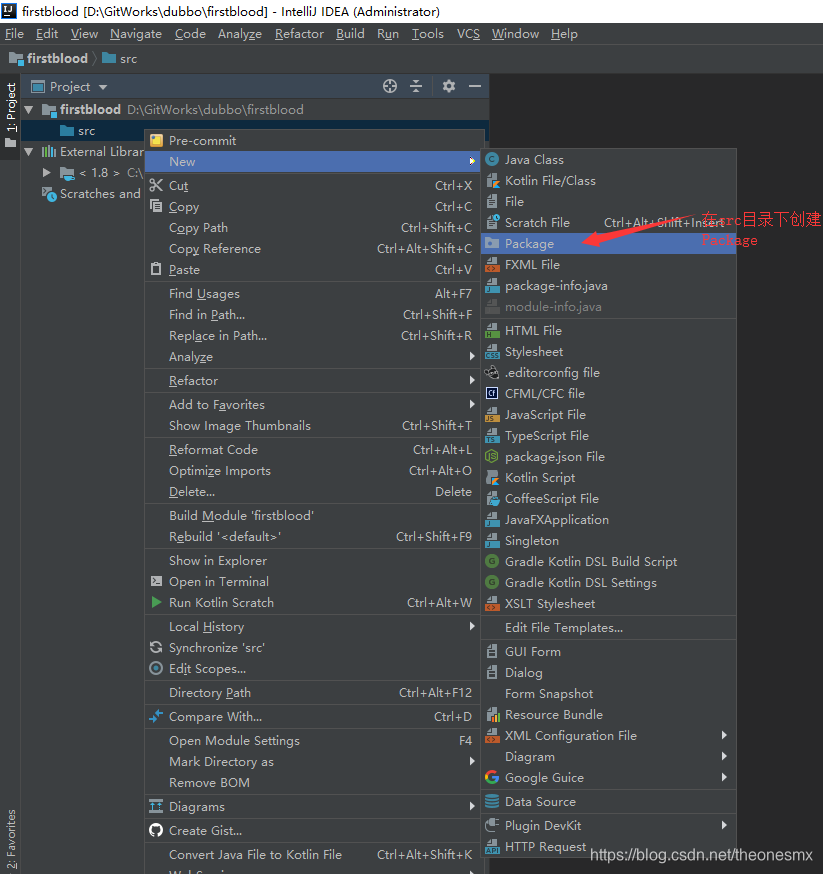Click the TypeScript File icon
The width and height of the screenshot is (823, 874).
click(492, 436)
